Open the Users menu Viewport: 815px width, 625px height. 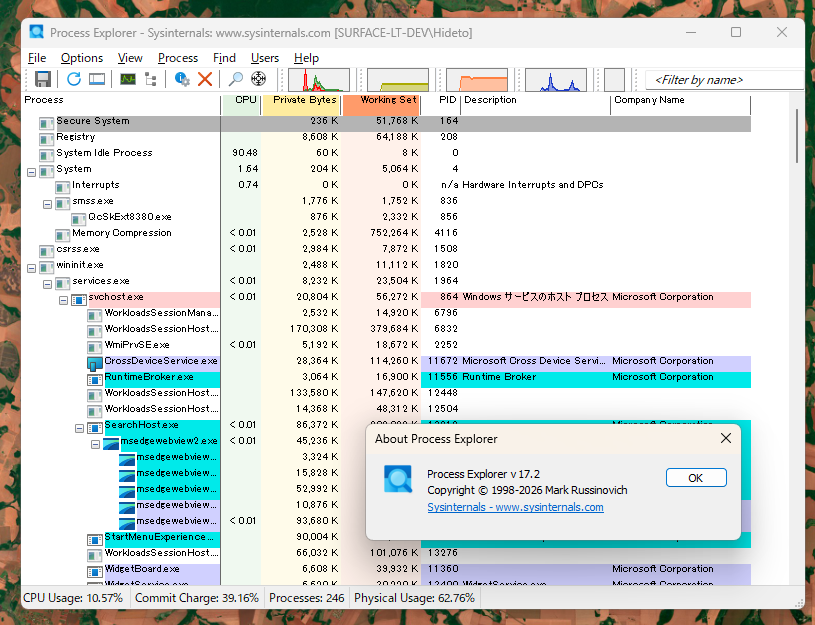265,58
